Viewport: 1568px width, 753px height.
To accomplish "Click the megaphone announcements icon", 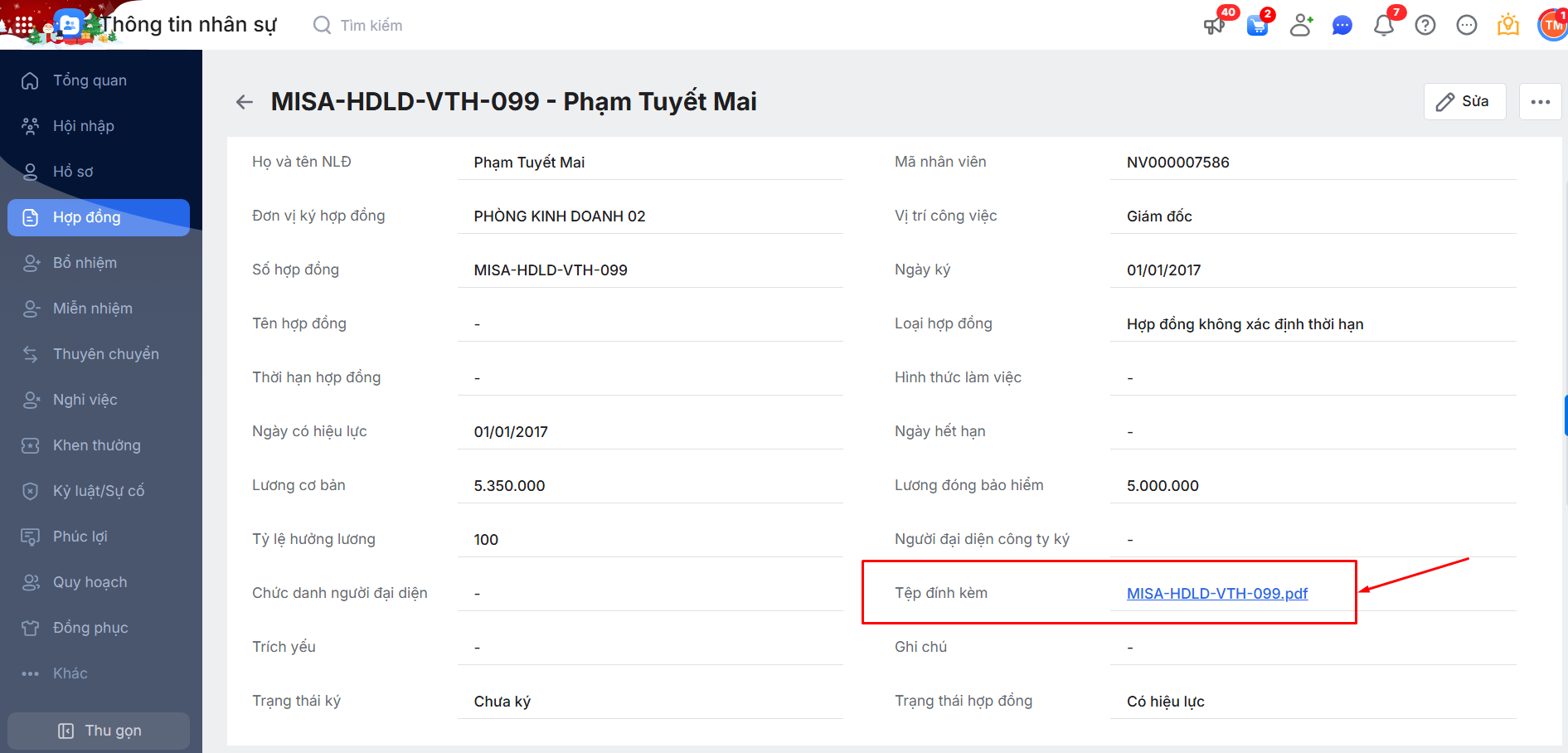I will [1214, 26].
